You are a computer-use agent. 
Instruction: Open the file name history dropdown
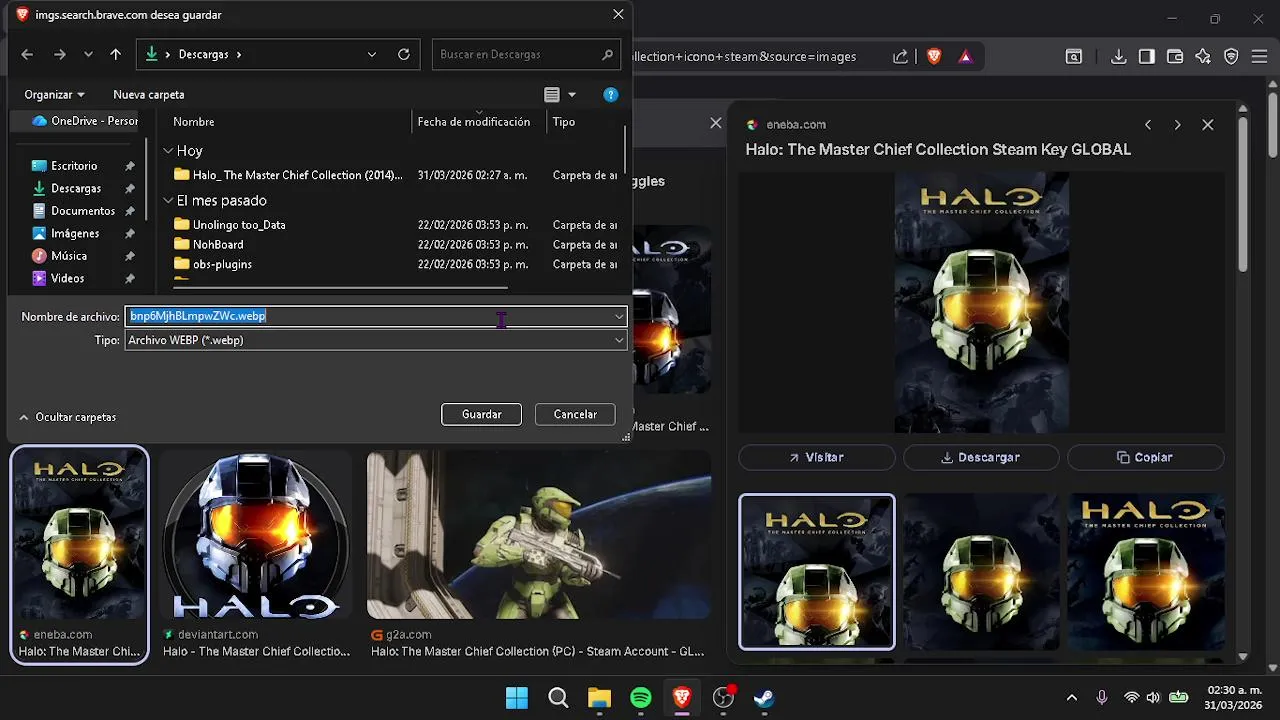pos(619,316)
